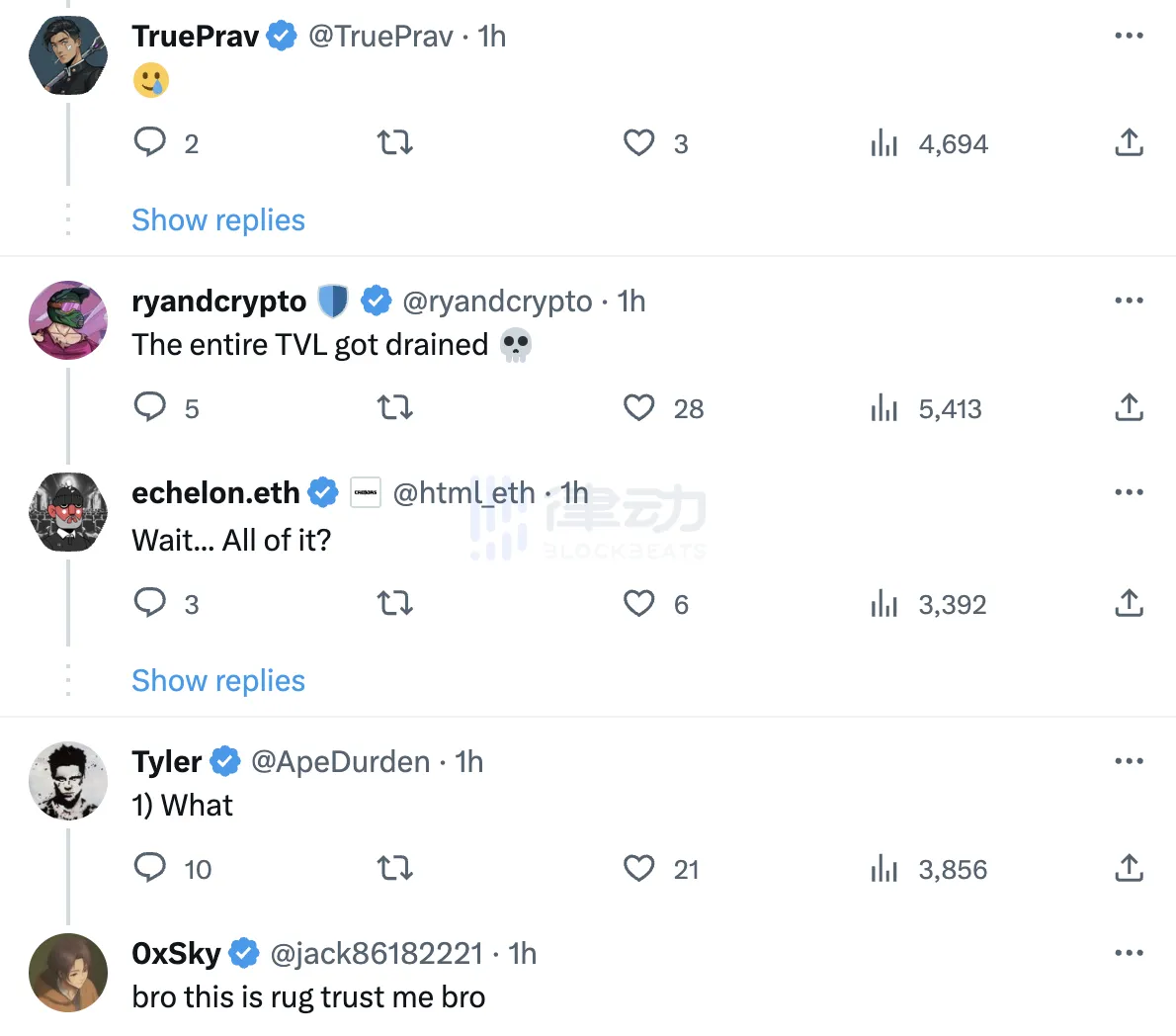Click 0xSky's profile avatar
The height and width of the screenshot is (1036, 1176).
[x=68, y=973]
